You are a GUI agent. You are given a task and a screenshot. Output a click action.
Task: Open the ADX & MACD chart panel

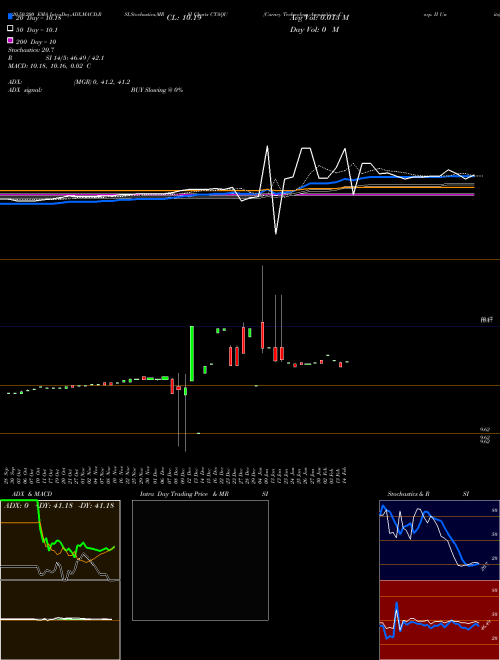(x=60, y=580)
